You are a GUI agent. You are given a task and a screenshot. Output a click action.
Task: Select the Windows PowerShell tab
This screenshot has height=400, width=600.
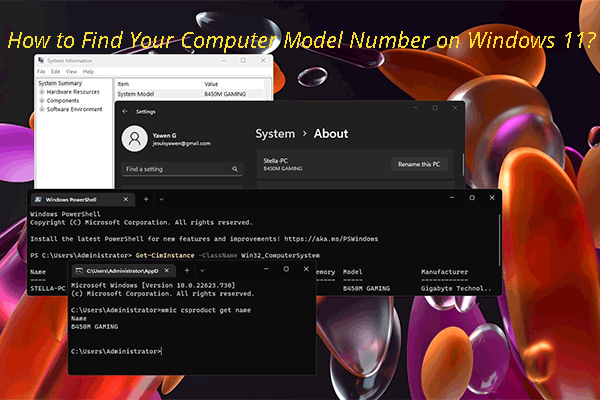pyautogui.click(x=82, y=199)
